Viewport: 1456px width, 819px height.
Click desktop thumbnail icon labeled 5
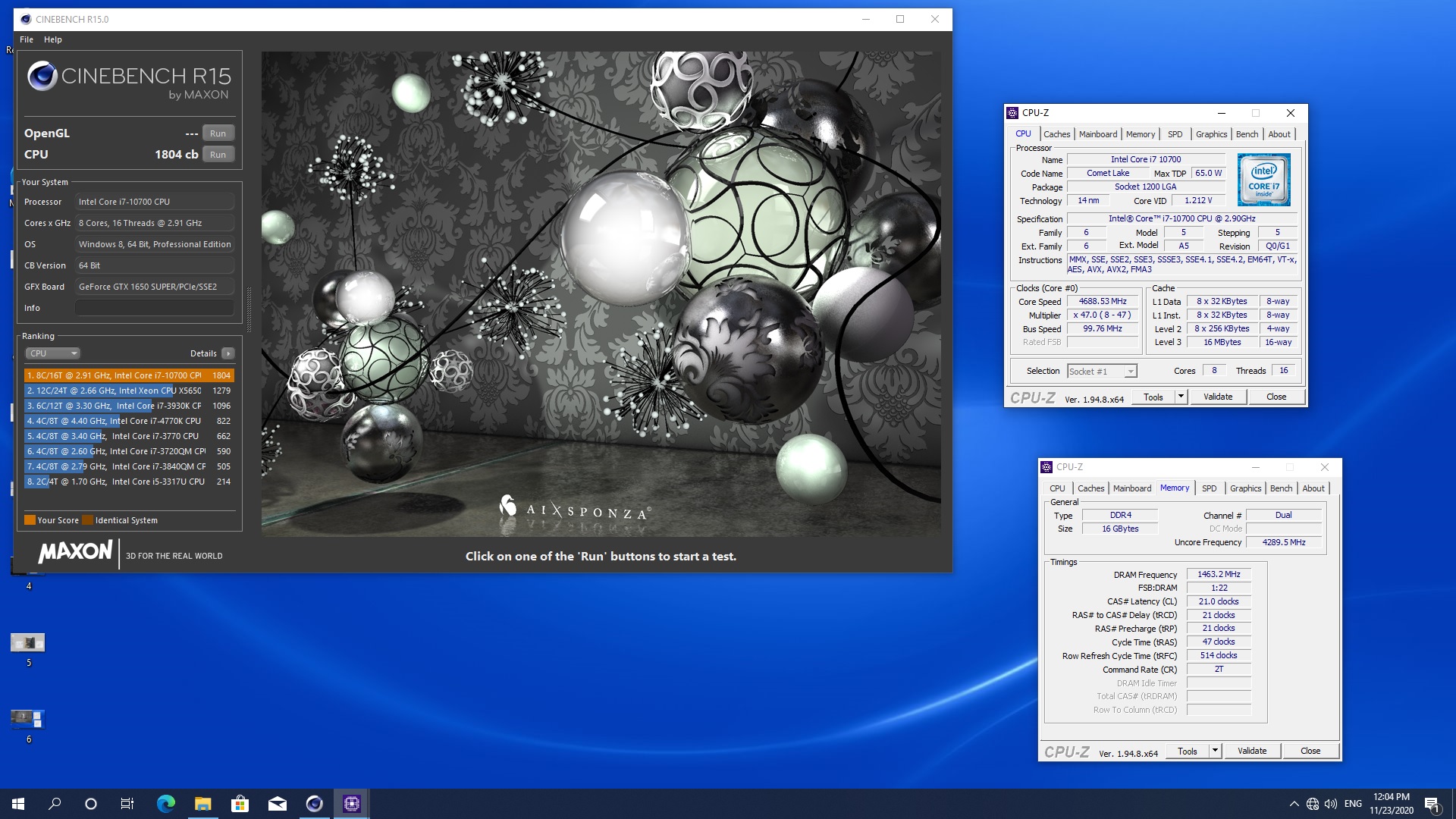(x=28, y=643)
